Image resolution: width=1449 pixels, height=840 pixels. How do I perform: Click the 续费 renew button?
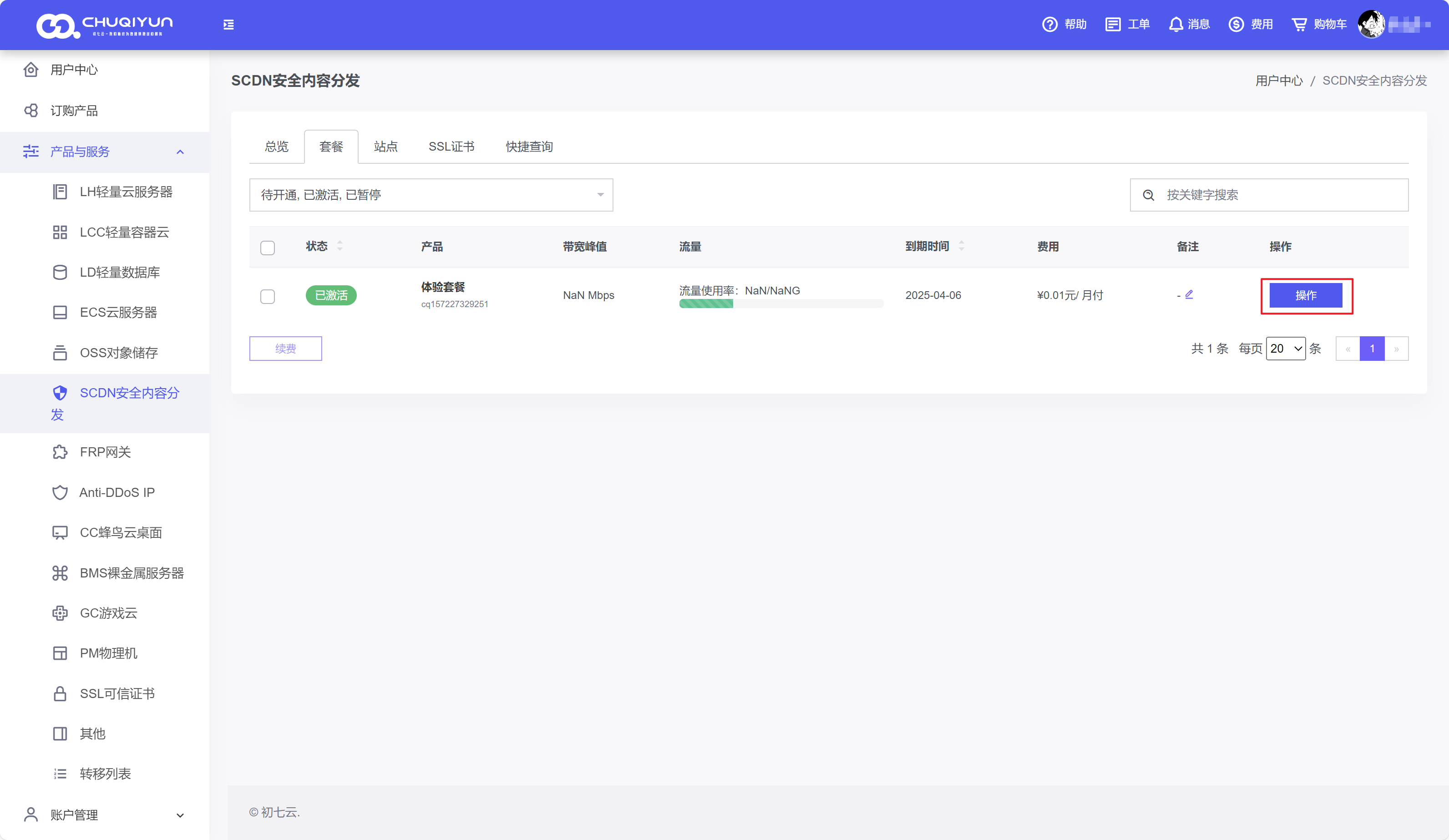tap(285, 349)
